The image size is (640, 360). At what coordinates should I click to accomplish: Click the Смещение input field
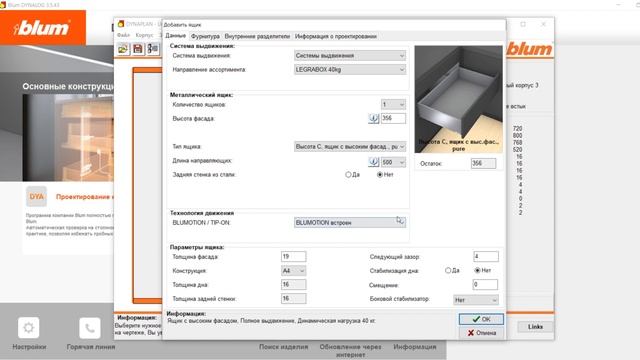pos(486,284)
